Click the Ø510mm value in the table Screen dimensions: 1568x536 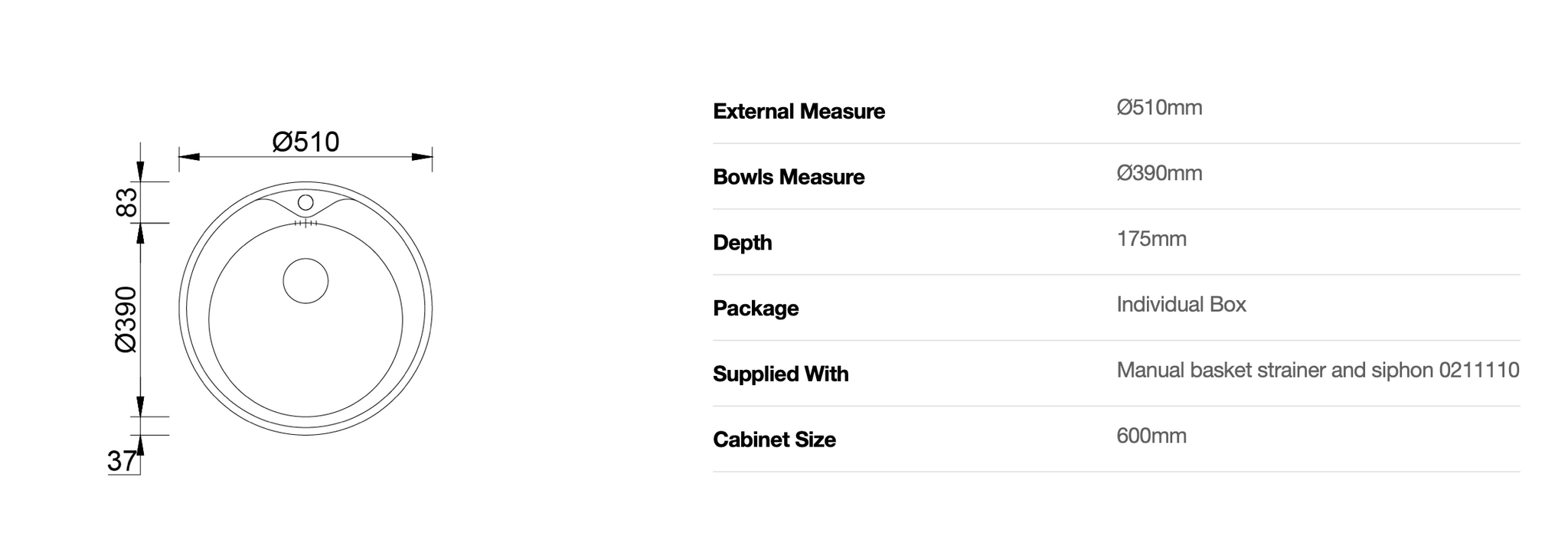(1159, 108)
